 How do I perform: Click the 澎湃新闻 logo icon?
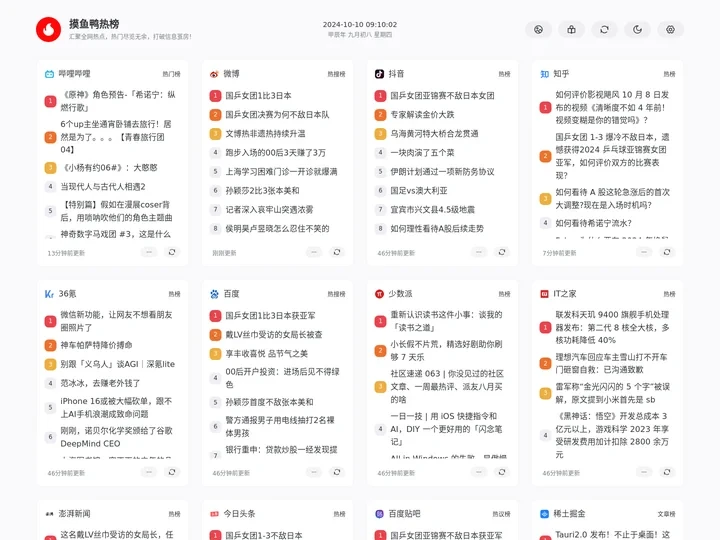pos(49,514)
